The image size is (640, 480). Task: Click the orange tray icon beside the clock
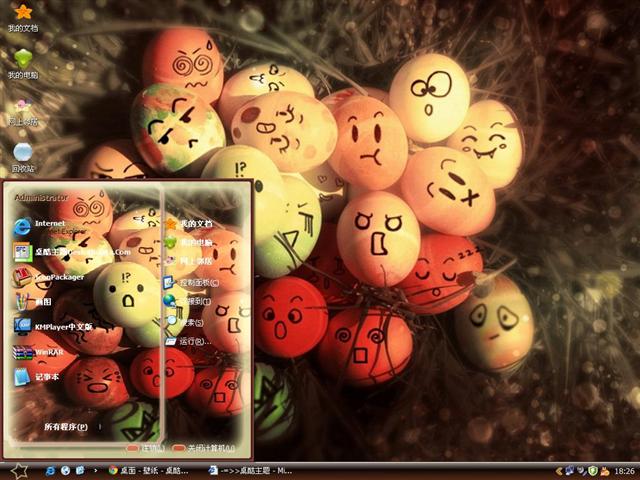tap(605, 471)
